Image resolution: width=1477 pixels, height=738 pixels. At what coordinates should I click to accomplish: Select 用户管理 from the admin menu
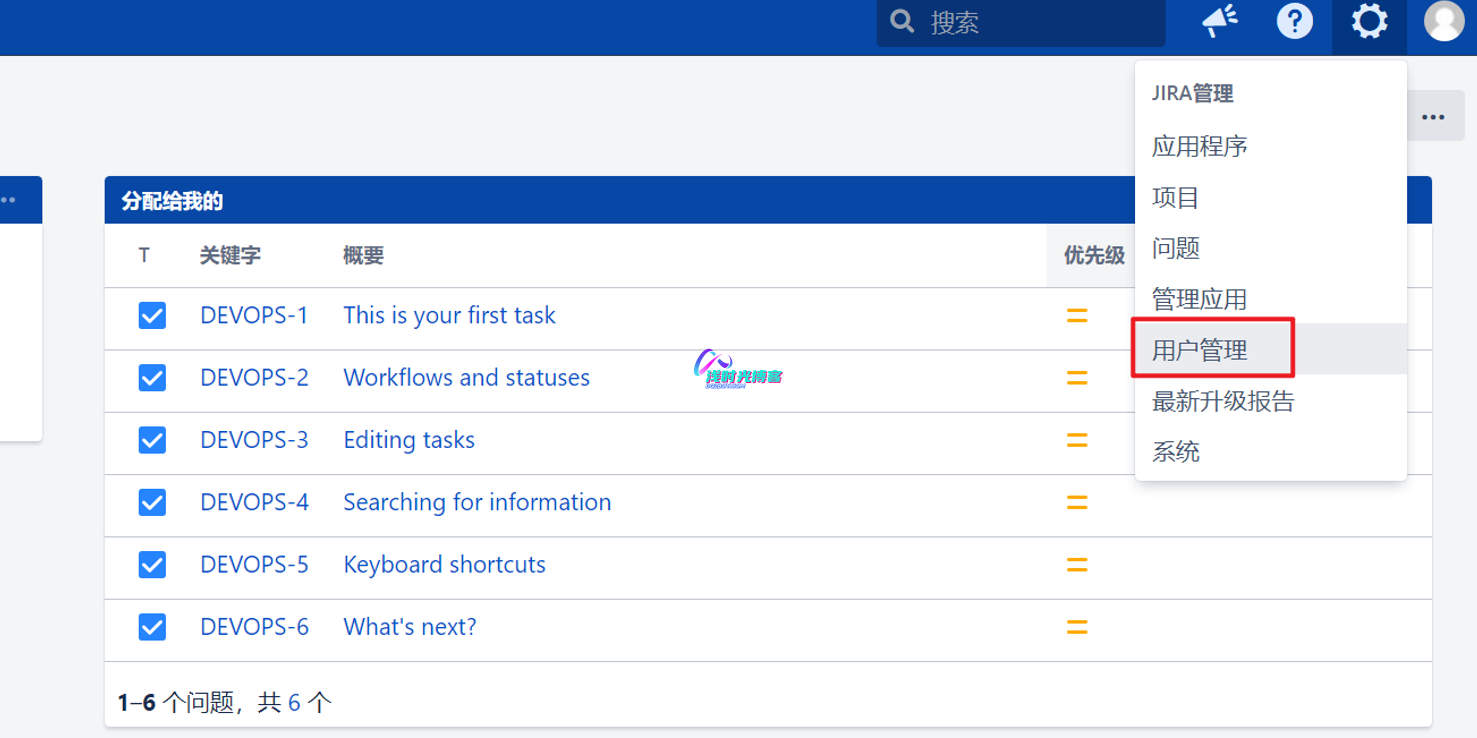coord(1199,350)
